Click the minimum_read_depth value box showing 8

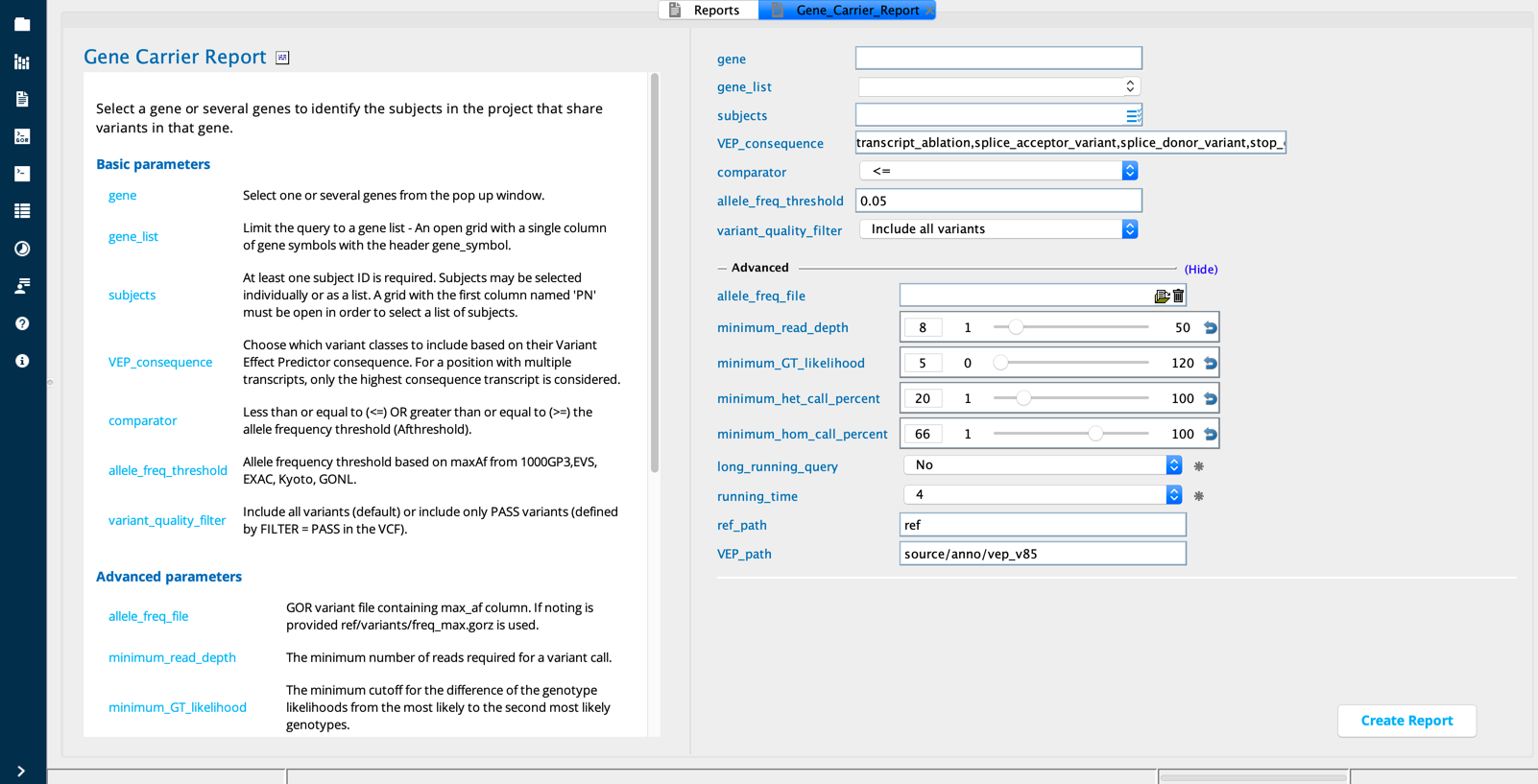point(923,328)
